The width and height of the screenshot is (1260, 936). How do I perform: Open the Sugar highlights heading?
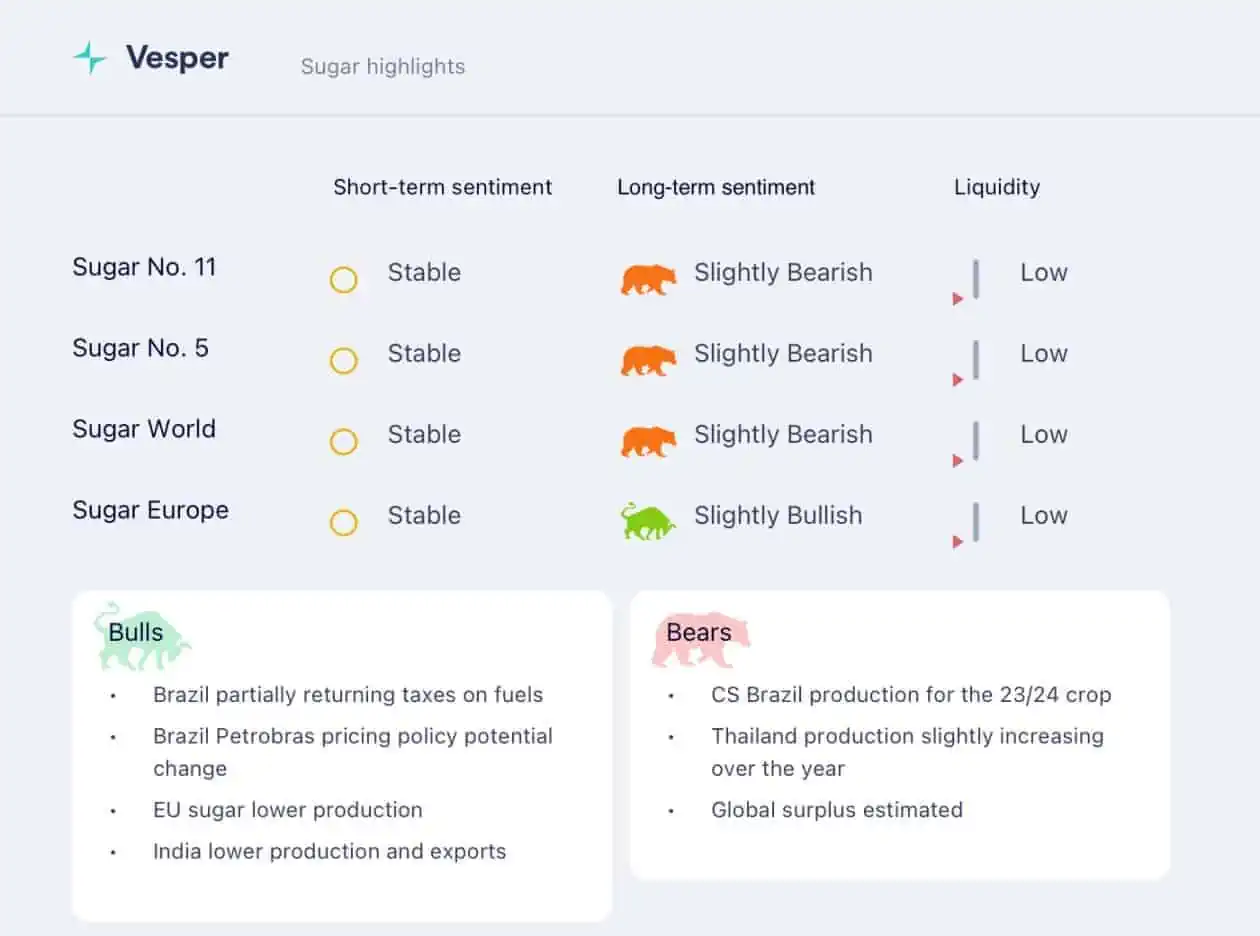(x=383, y=67)
